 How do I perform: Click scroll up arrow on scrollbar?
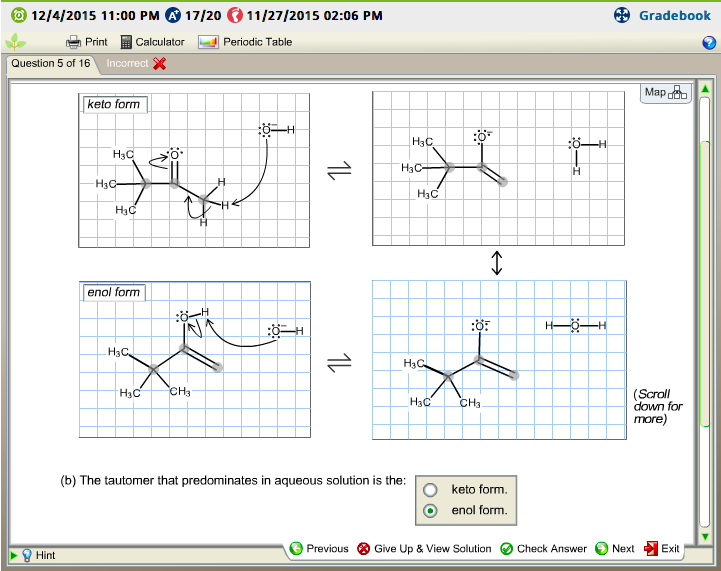tap(705, 90)
